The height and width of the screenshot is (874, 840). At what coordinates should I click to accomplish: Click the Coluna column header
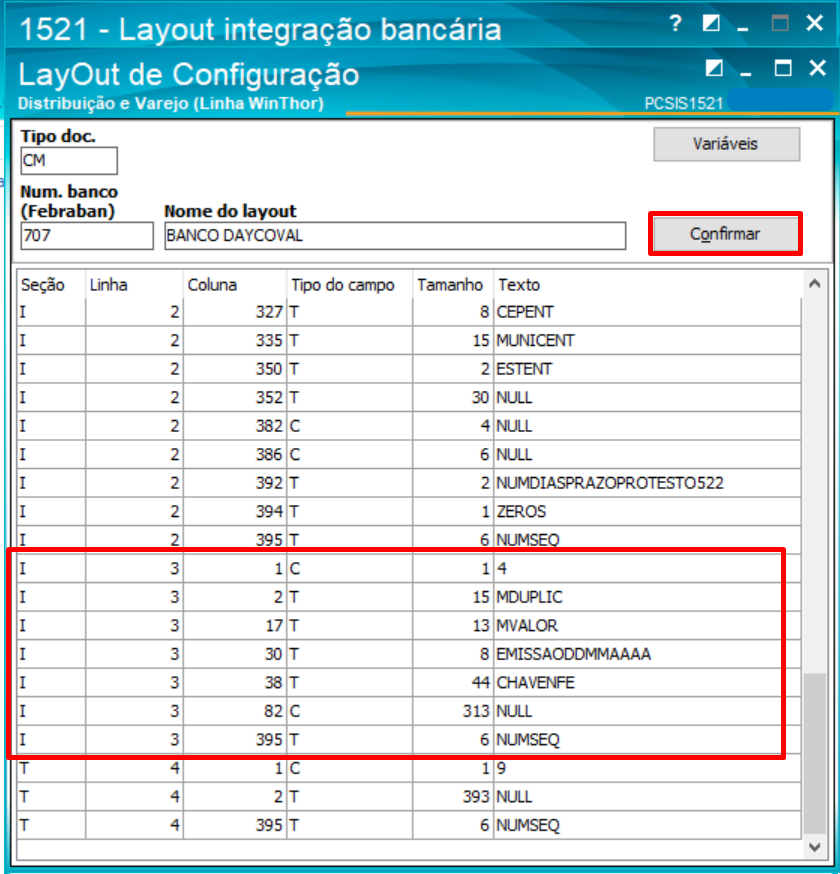[235, 285]
